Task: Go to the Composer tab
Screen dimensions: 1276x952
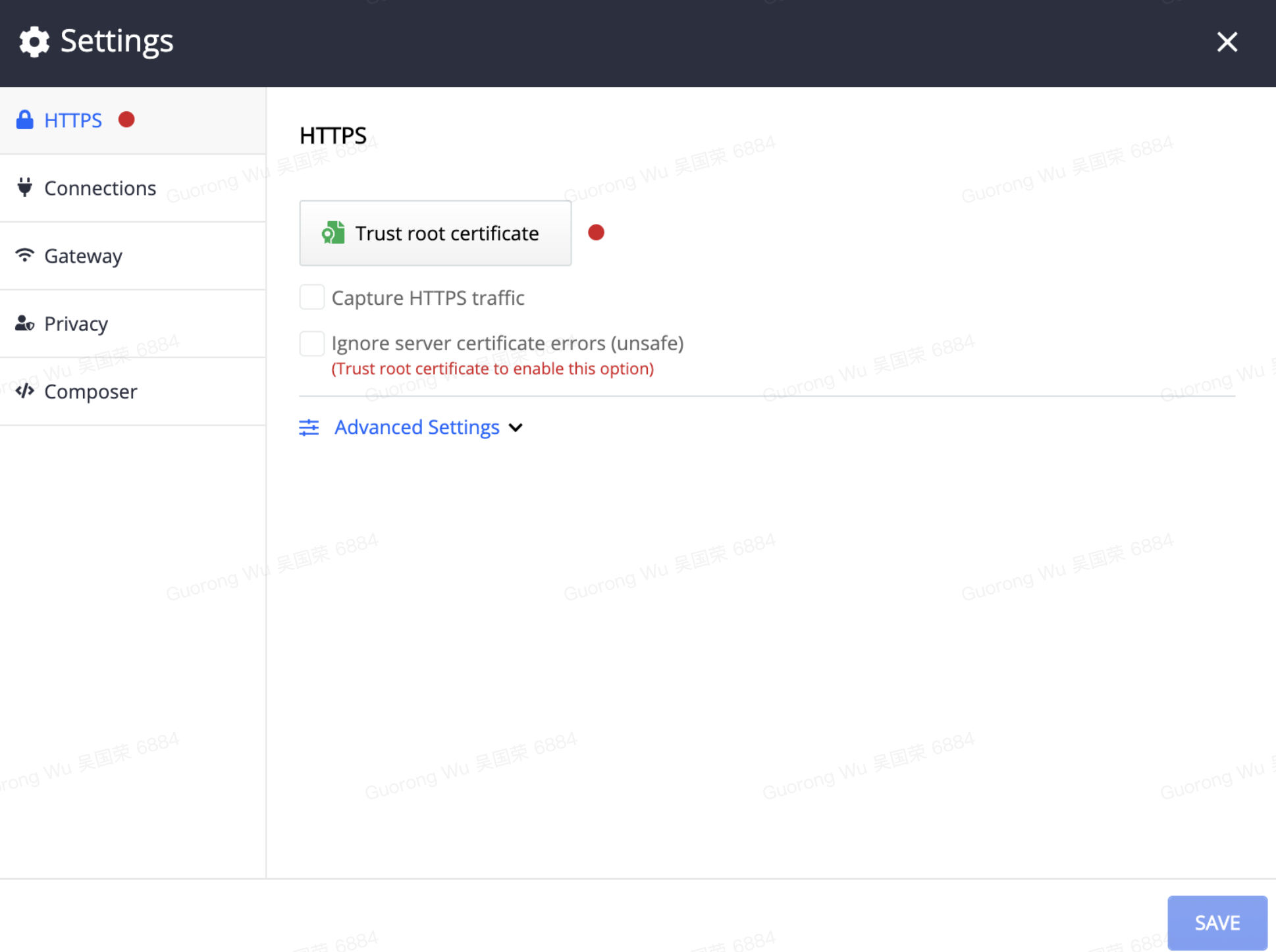Action: point(91,392)
